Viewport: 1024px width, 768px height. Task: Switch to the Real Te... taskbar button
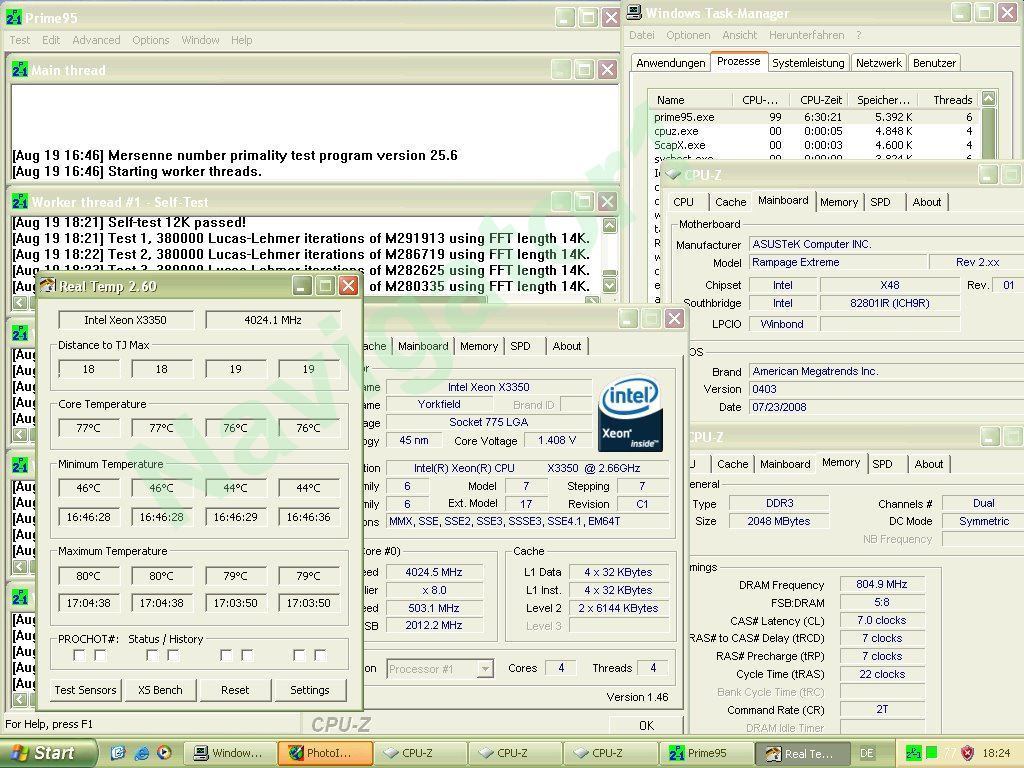click(803, 753)
